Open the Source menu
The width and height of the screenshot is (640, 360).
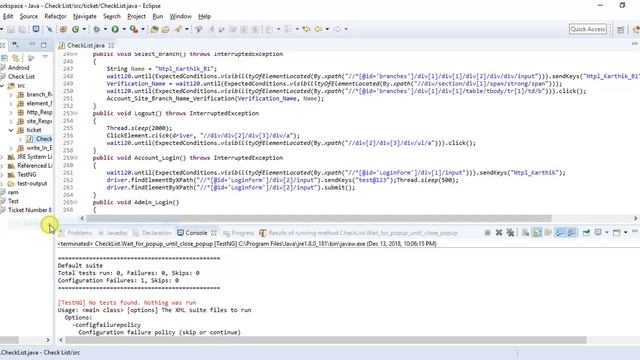point(29,16)
